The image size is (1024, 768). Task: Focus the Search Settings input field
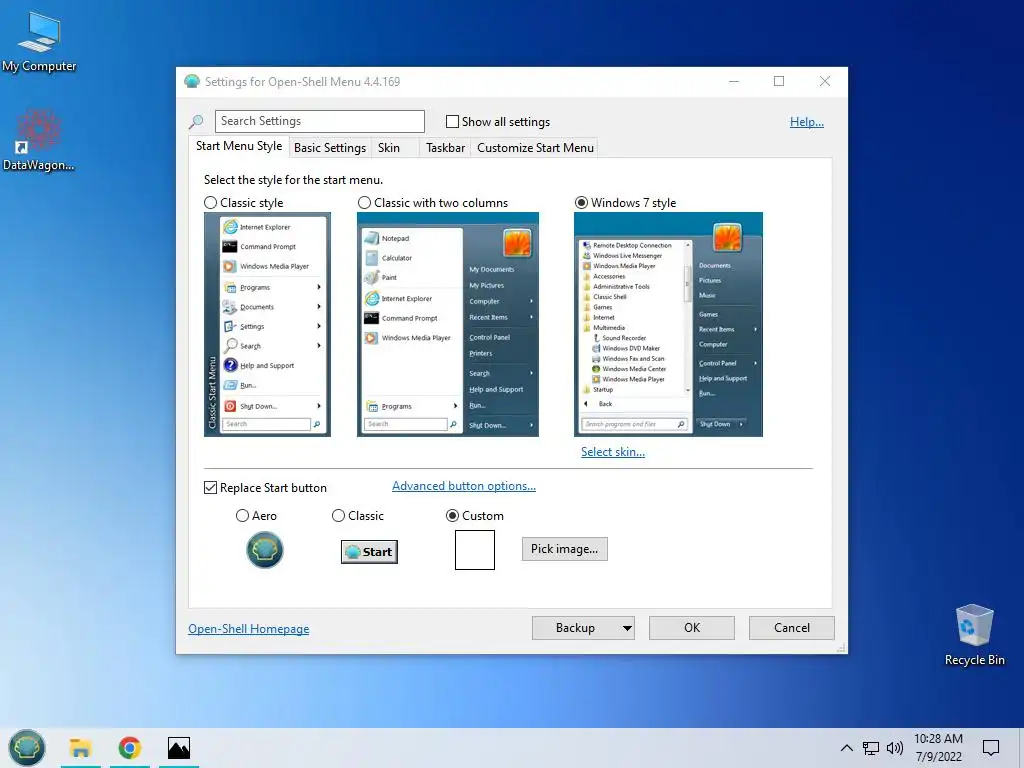click(319, 121)
